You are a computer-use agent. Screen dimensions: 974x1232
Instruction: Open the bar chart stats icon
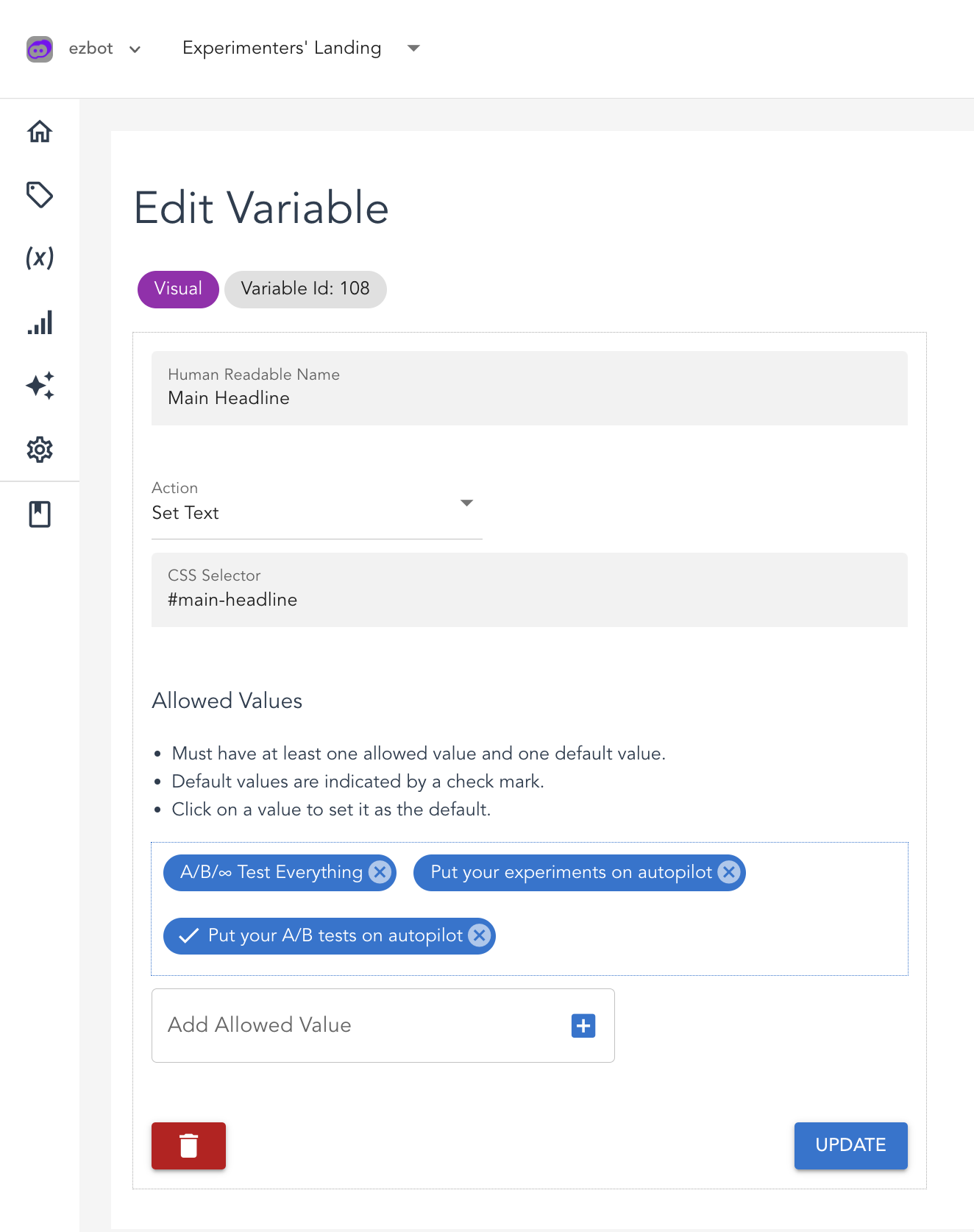pyautogui.click(x=40, y=322)
